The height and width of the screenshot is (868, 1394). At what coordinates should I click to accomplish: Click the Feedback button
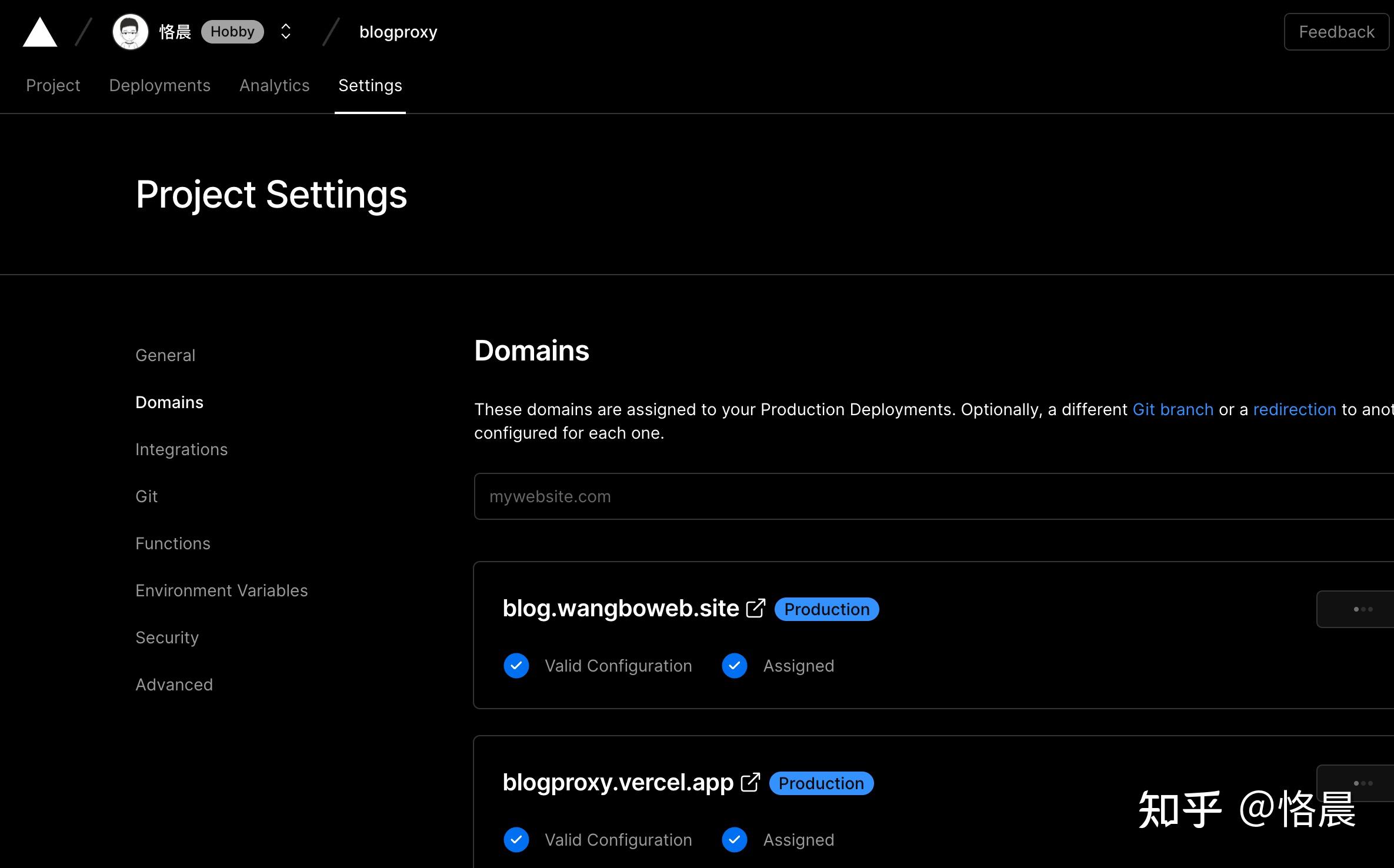pyautogui.click(x=1336, y=32)
